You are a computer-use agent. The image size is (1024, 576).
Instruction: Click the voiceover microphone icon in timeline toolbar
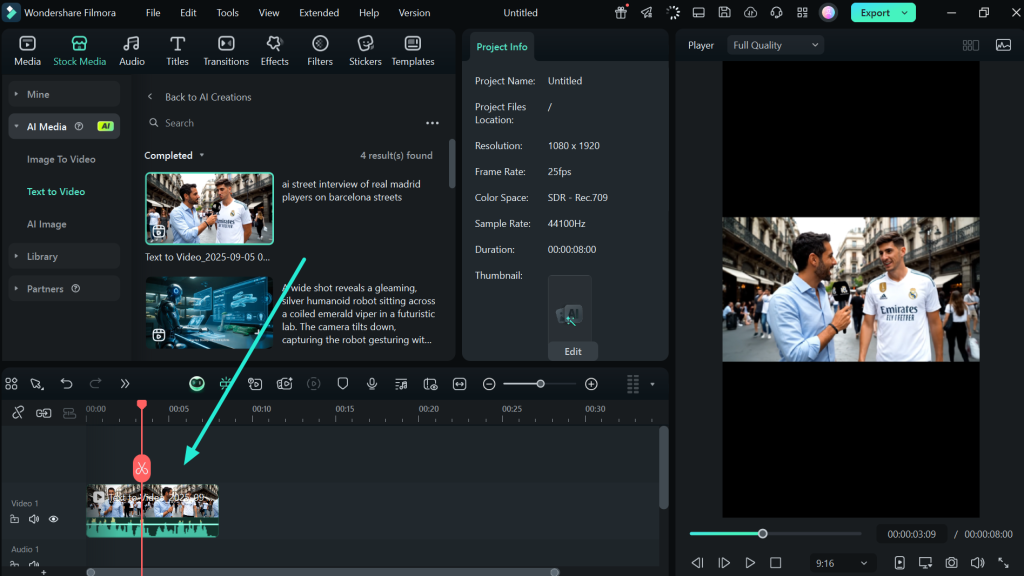click(372, 384)
